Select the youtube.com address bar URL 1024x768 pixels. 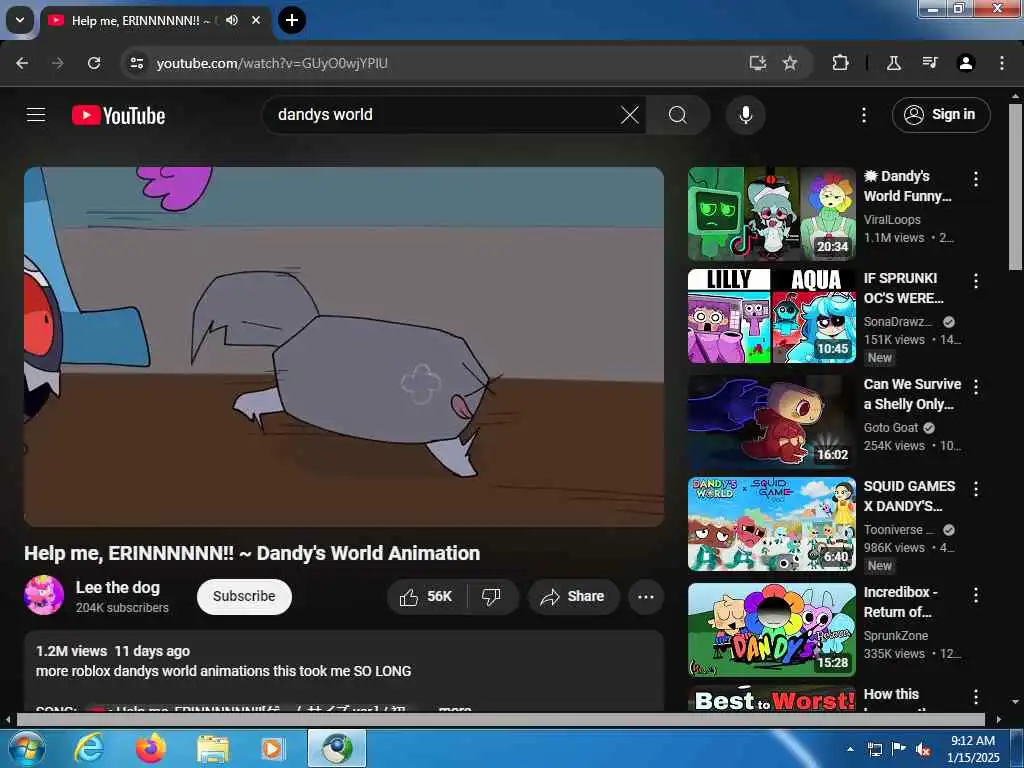tap(272, 63)
